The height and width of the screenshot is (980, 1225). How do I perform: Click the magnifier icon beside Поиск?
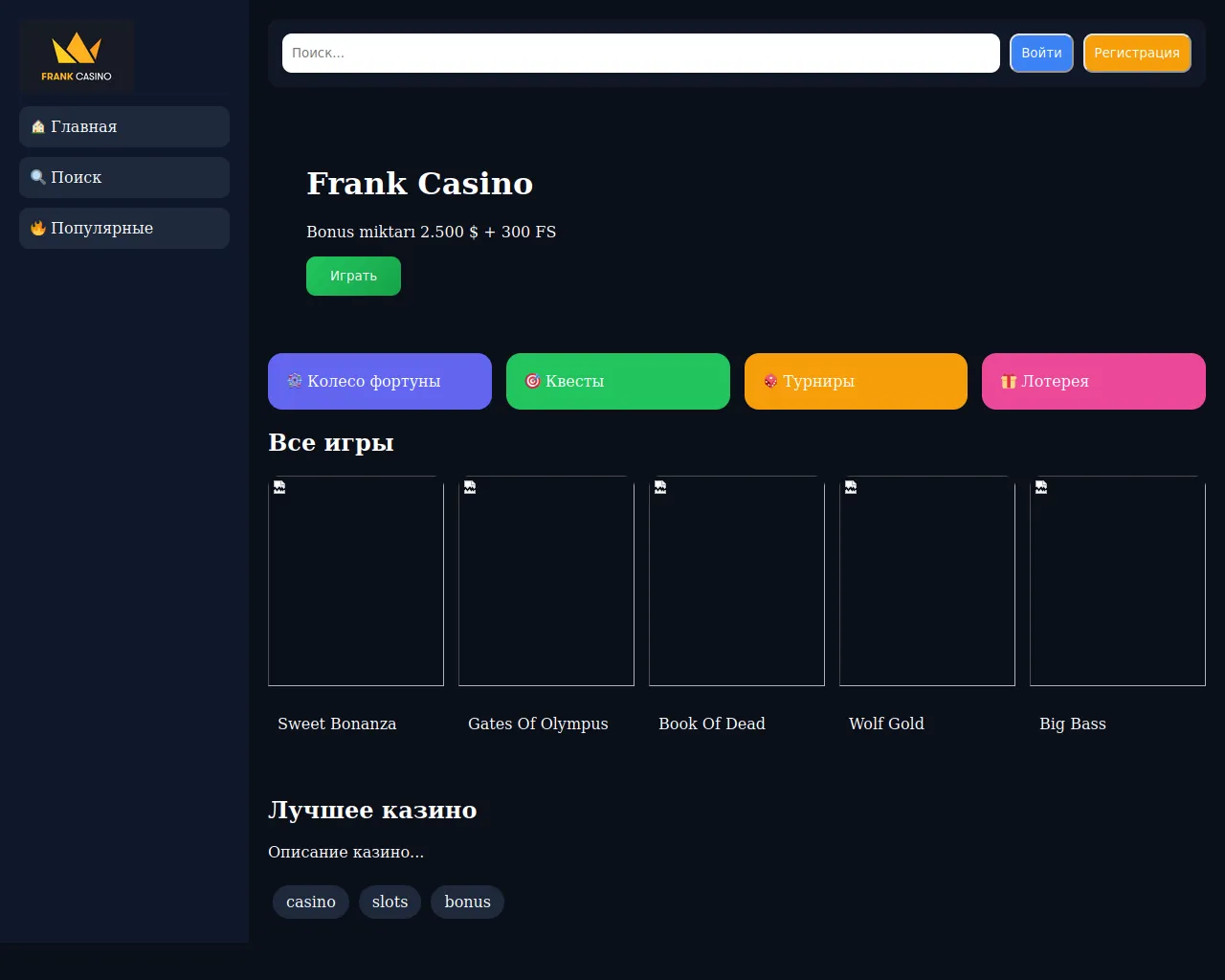coord(38,177)
